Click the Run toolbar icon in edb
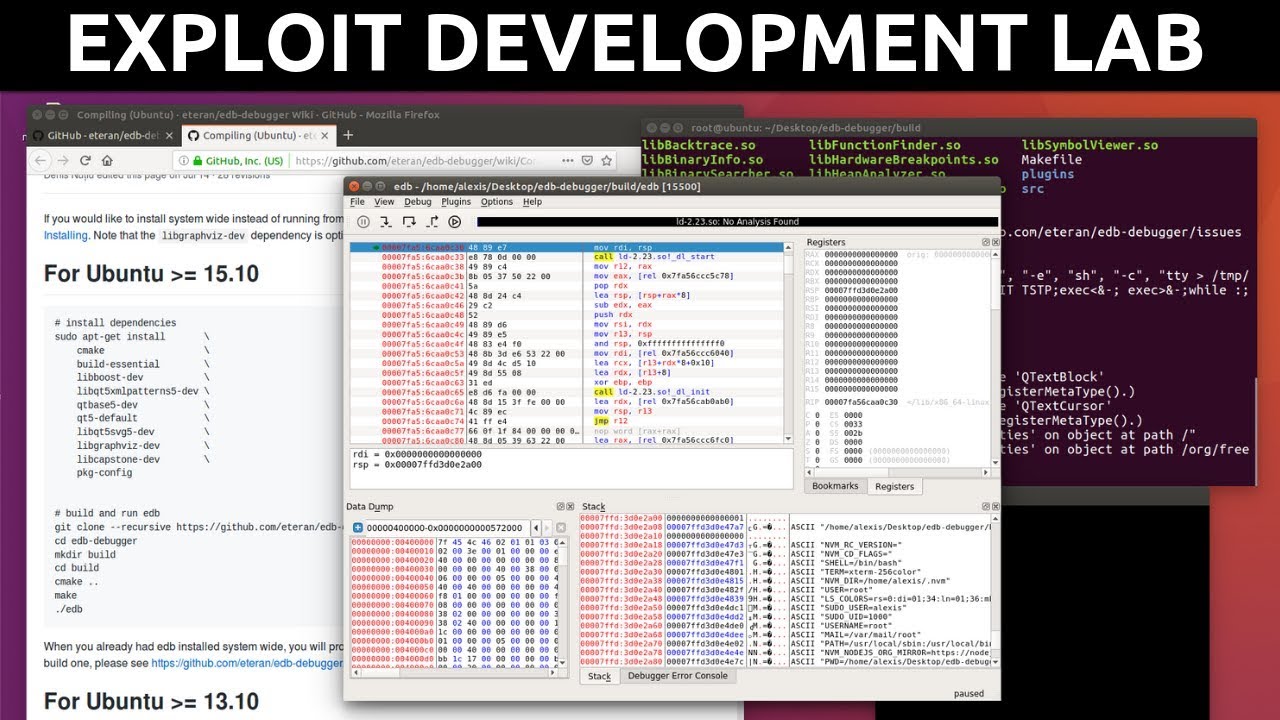This screenshot has height=720, width=1280. pyautogui.click(x=454, y=222)
